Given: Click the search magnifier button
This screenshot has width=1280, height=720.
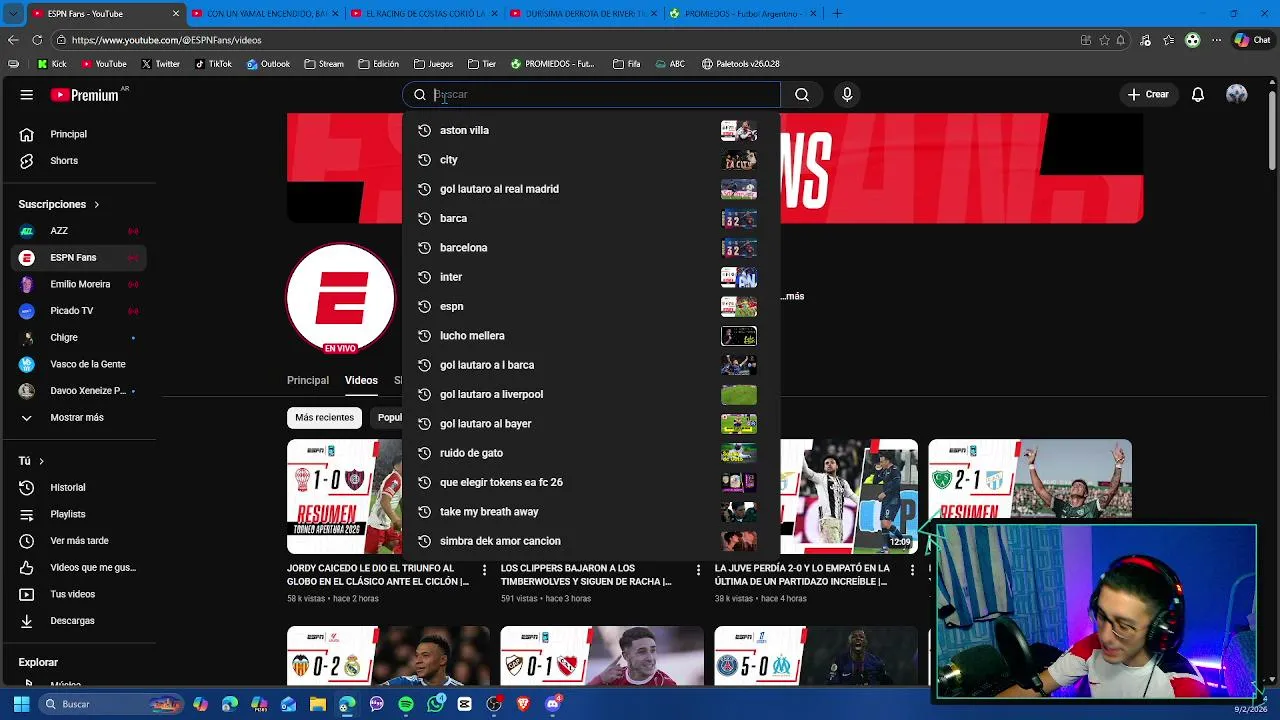Looking at the screenshot, I should pos(802,95).
